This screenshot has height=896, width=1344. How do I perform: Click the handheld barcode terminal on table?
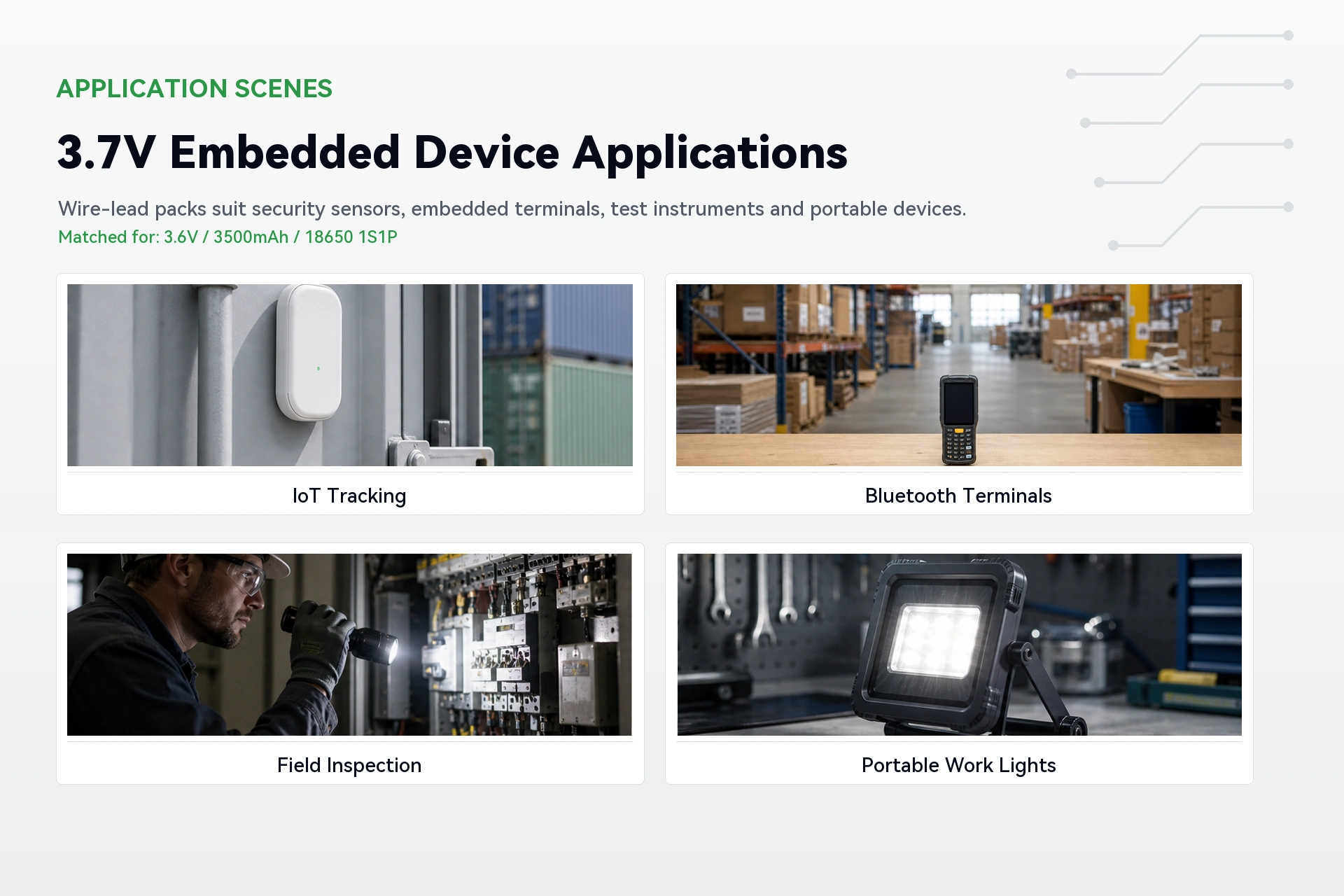[x=958, y=420]
